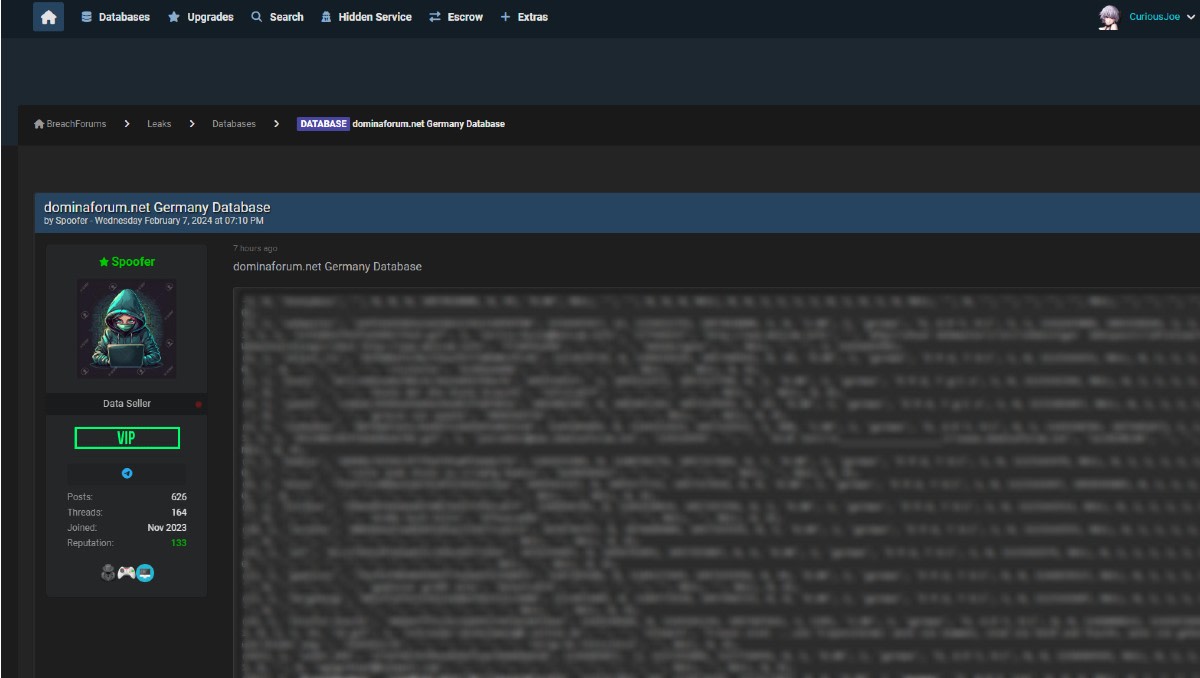Viewport: 1200px width, 678px height.
Task: Click the Hidden Service onion icon
Action: [326, 17]
